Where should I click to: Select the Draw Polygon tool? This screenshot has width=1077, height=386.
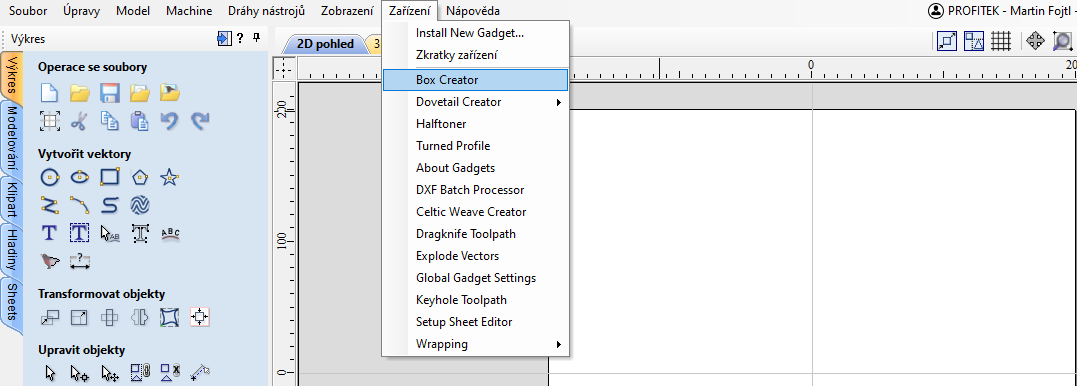pyautogui.click(x=140, y=178)
